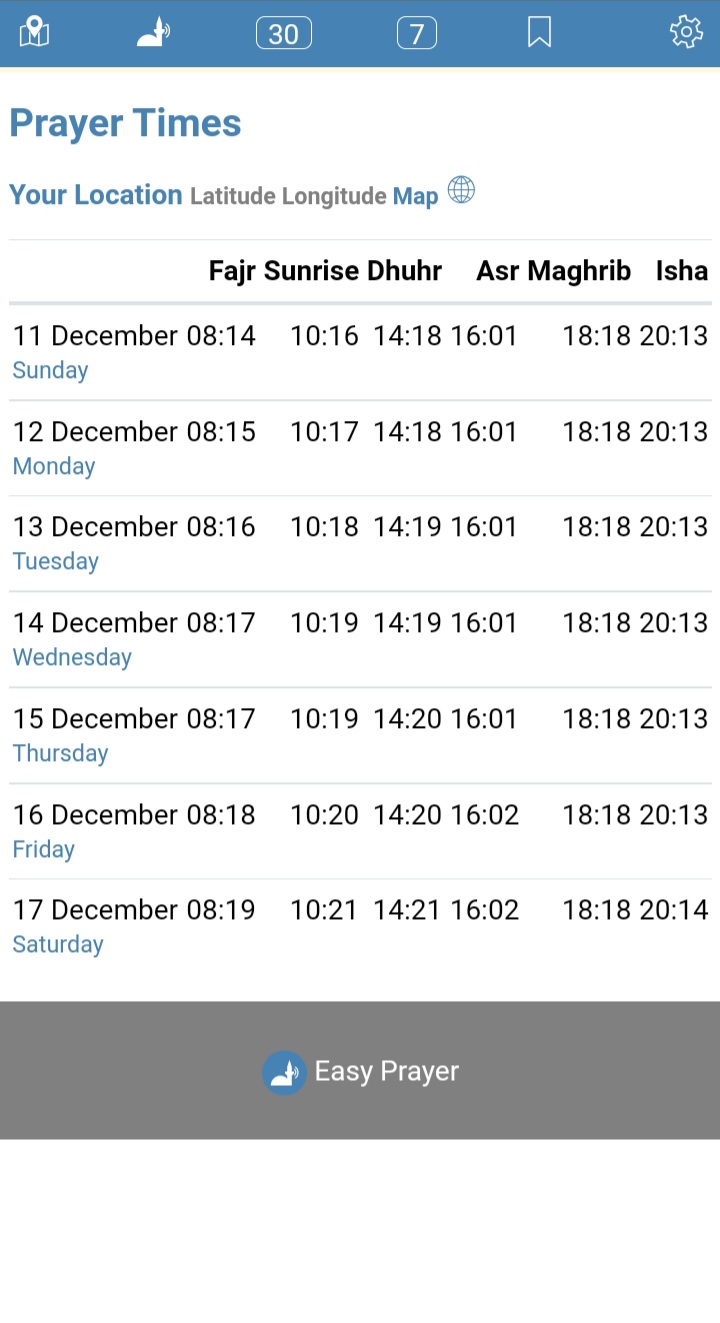Open the Map link
Screen dimensions: 720x1323
coord(415,196)
